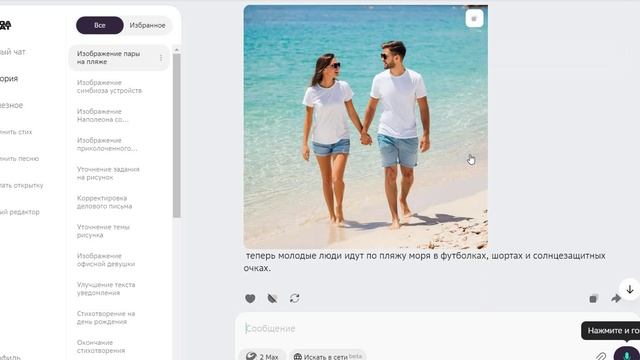Choose the compose poem shortcut

coord(16,132)
